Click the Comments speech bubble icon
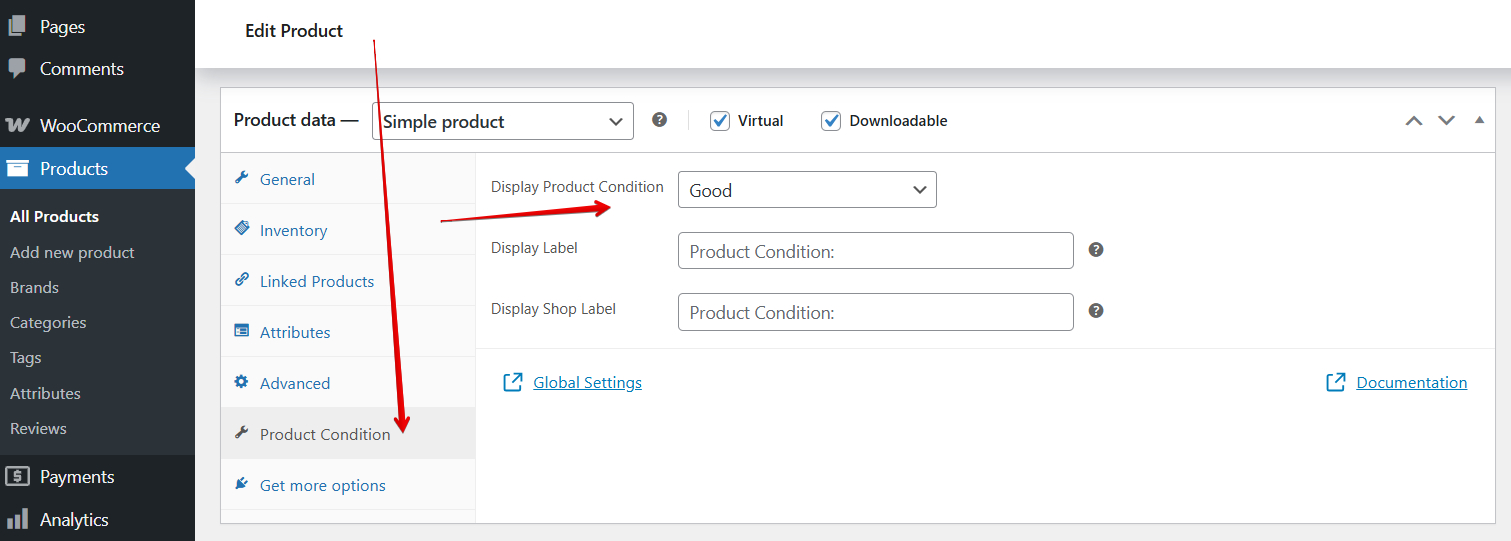This screenshot has height=541, width=1511. (x=17, y=68)
